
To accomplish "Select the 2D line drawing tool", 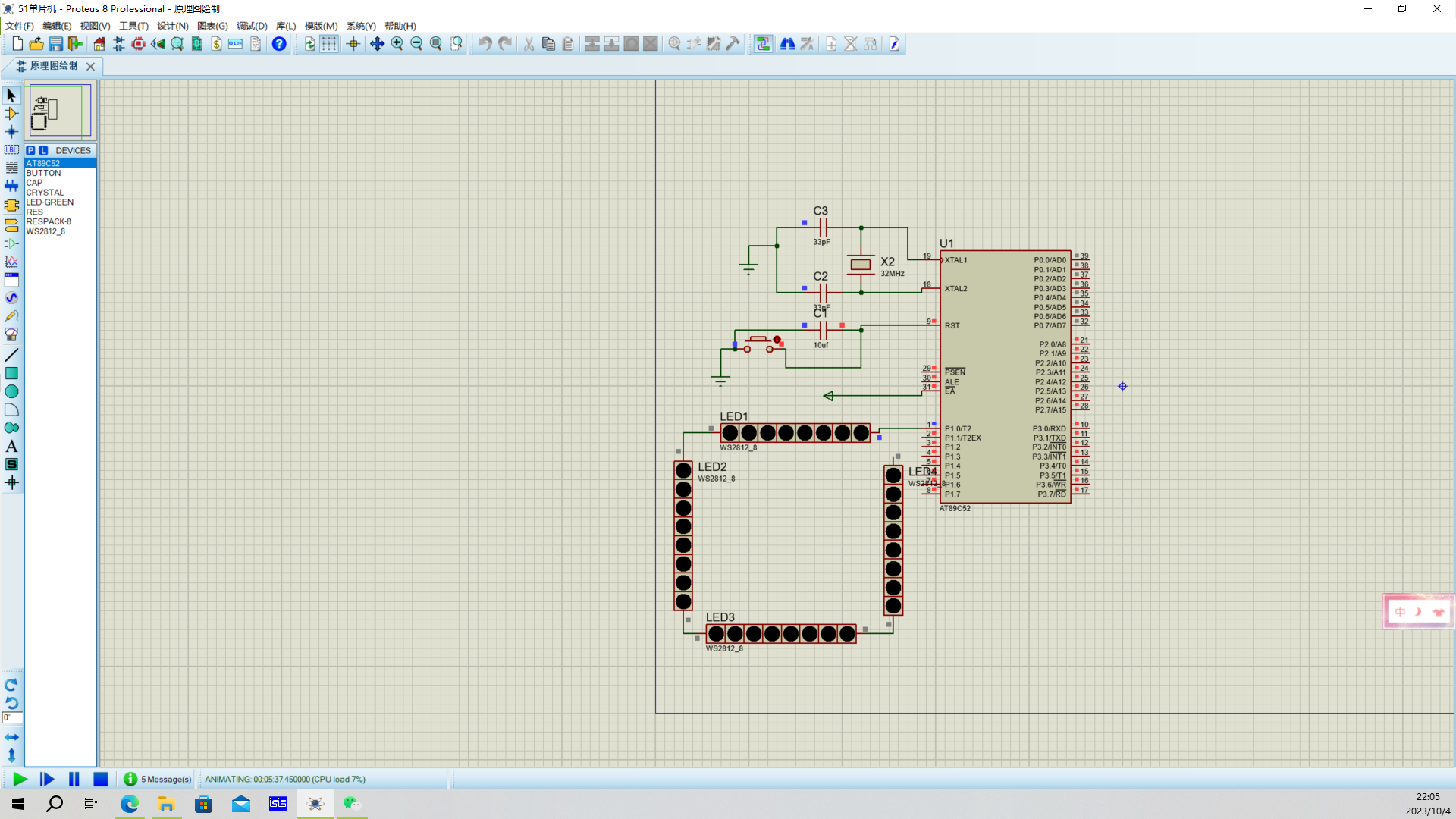I will click(11, 355).
